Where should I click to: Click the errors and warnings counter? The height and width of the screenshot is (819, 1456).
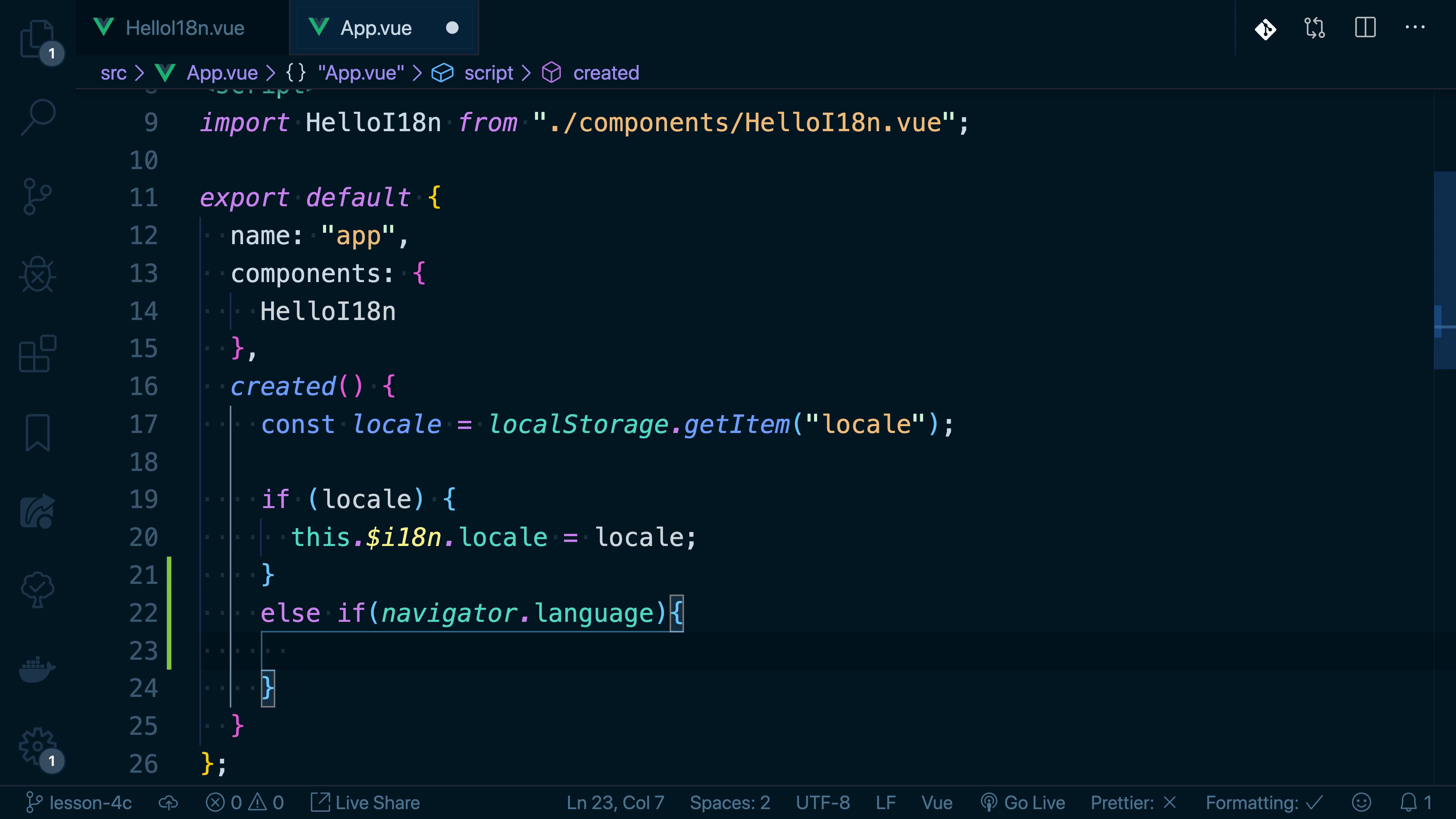244,803
